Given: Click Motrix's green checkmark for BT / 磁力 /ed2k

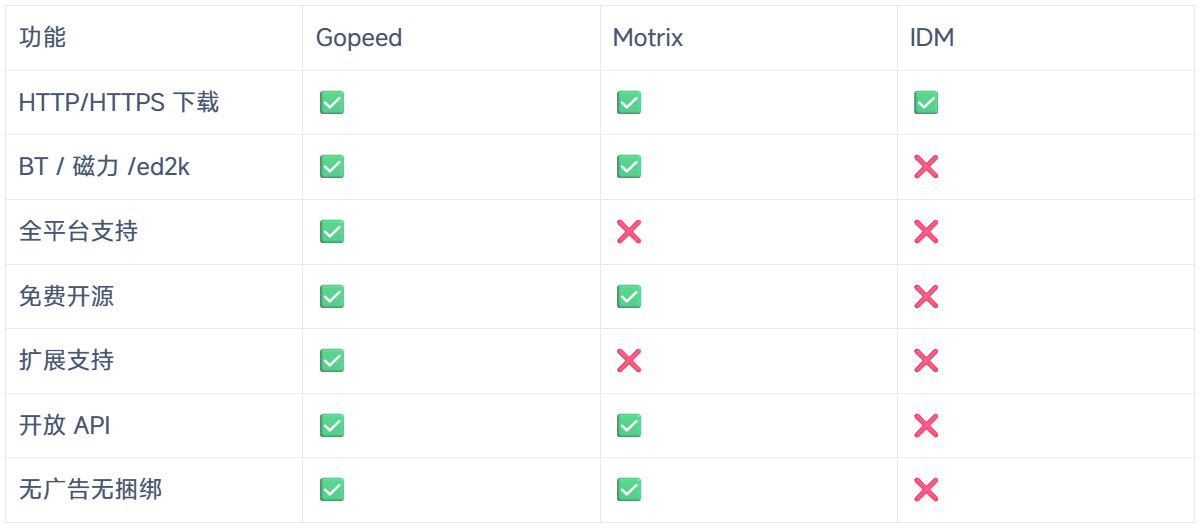Looking at the screenshot, I should 629,167.
